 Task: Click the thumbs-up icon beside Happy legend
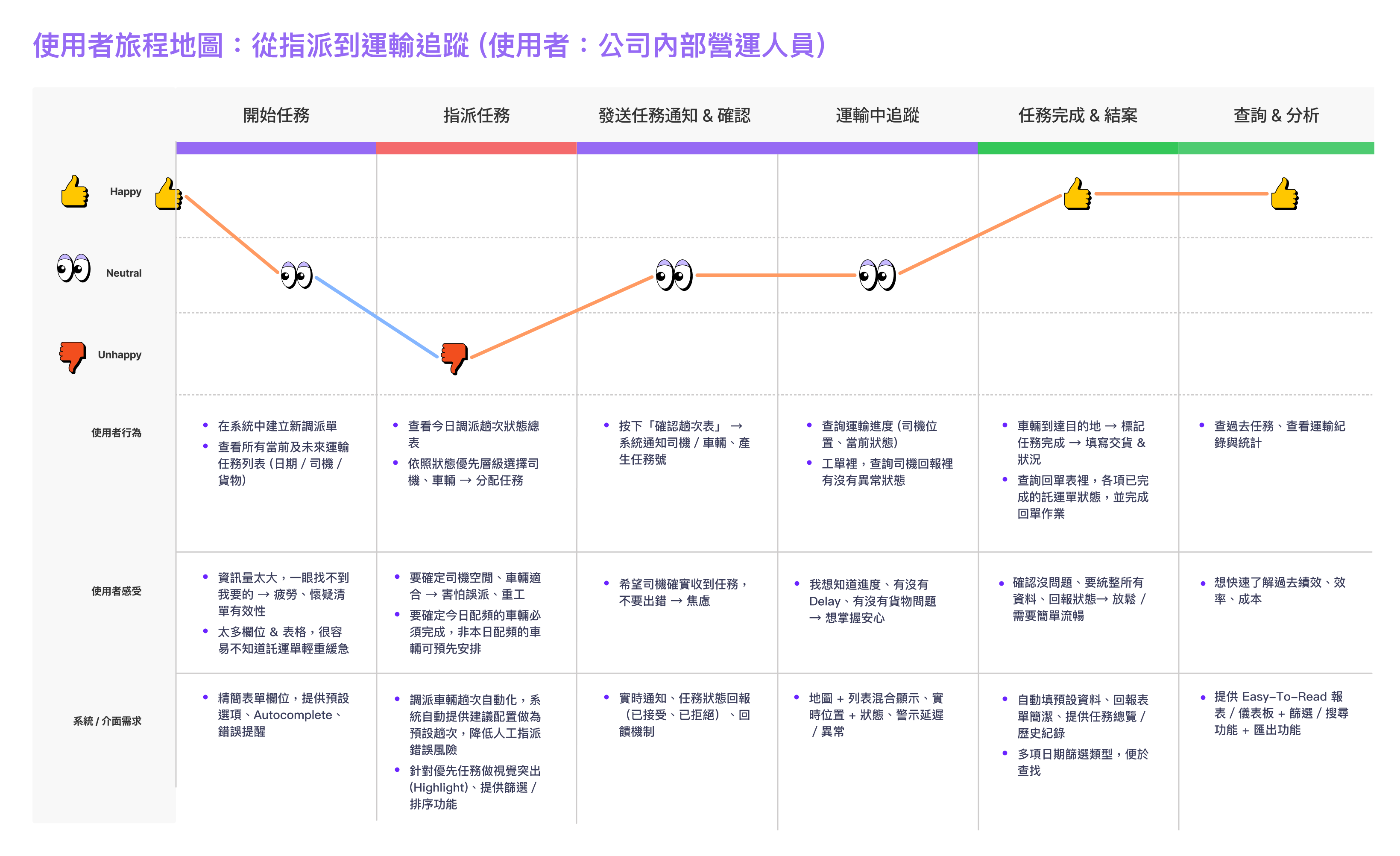point(75,191)
